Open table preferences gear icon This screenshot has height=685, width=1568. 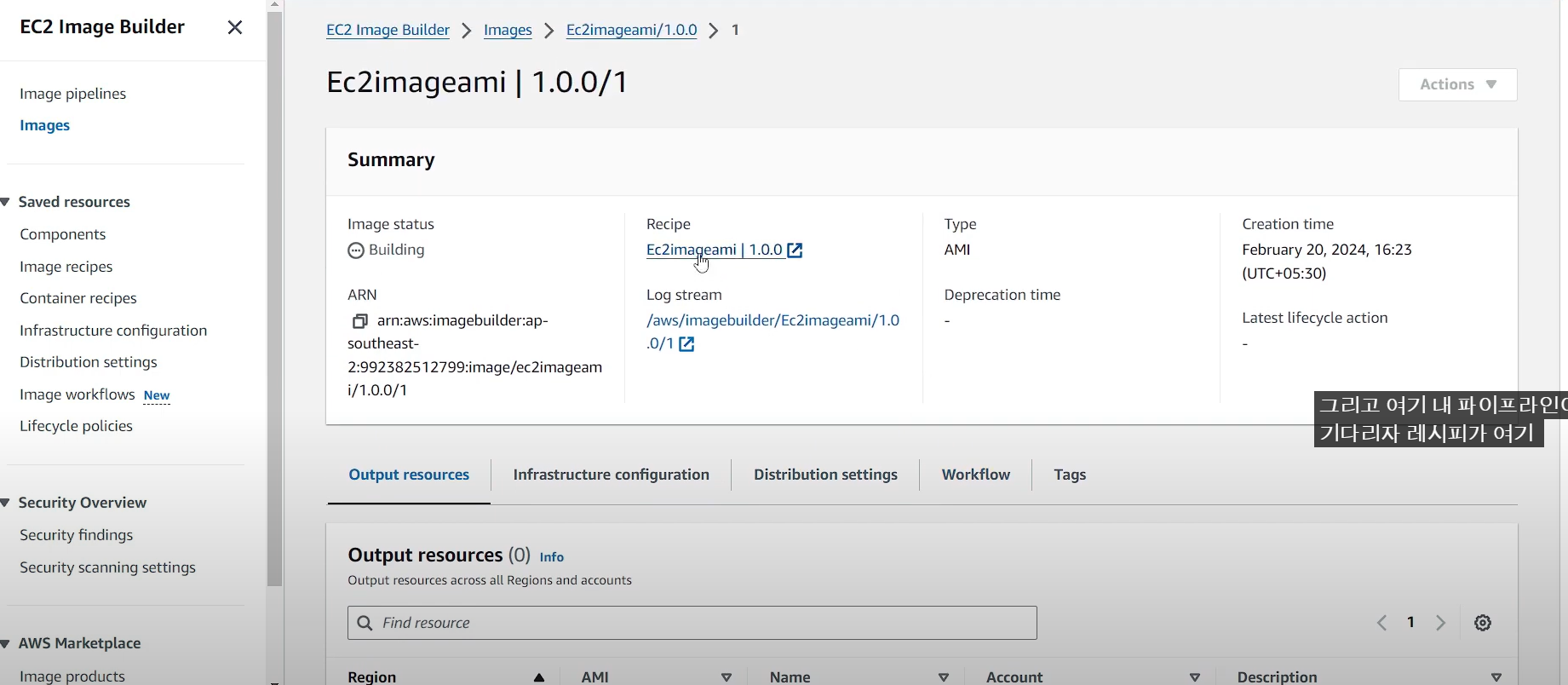tap(1483, 623)
